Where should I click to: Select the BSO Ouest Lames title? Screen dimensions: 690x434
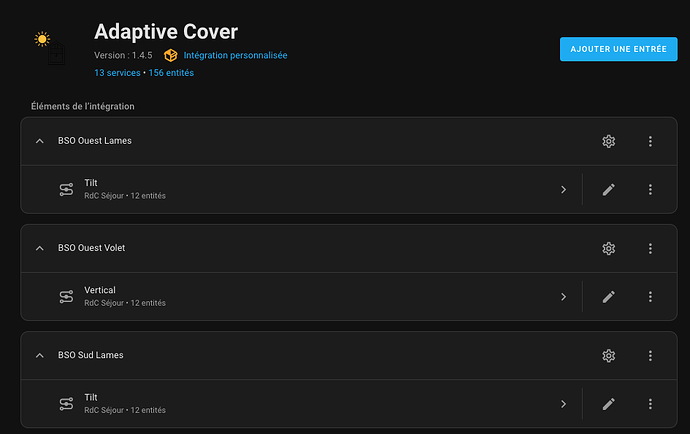point(95,141)
